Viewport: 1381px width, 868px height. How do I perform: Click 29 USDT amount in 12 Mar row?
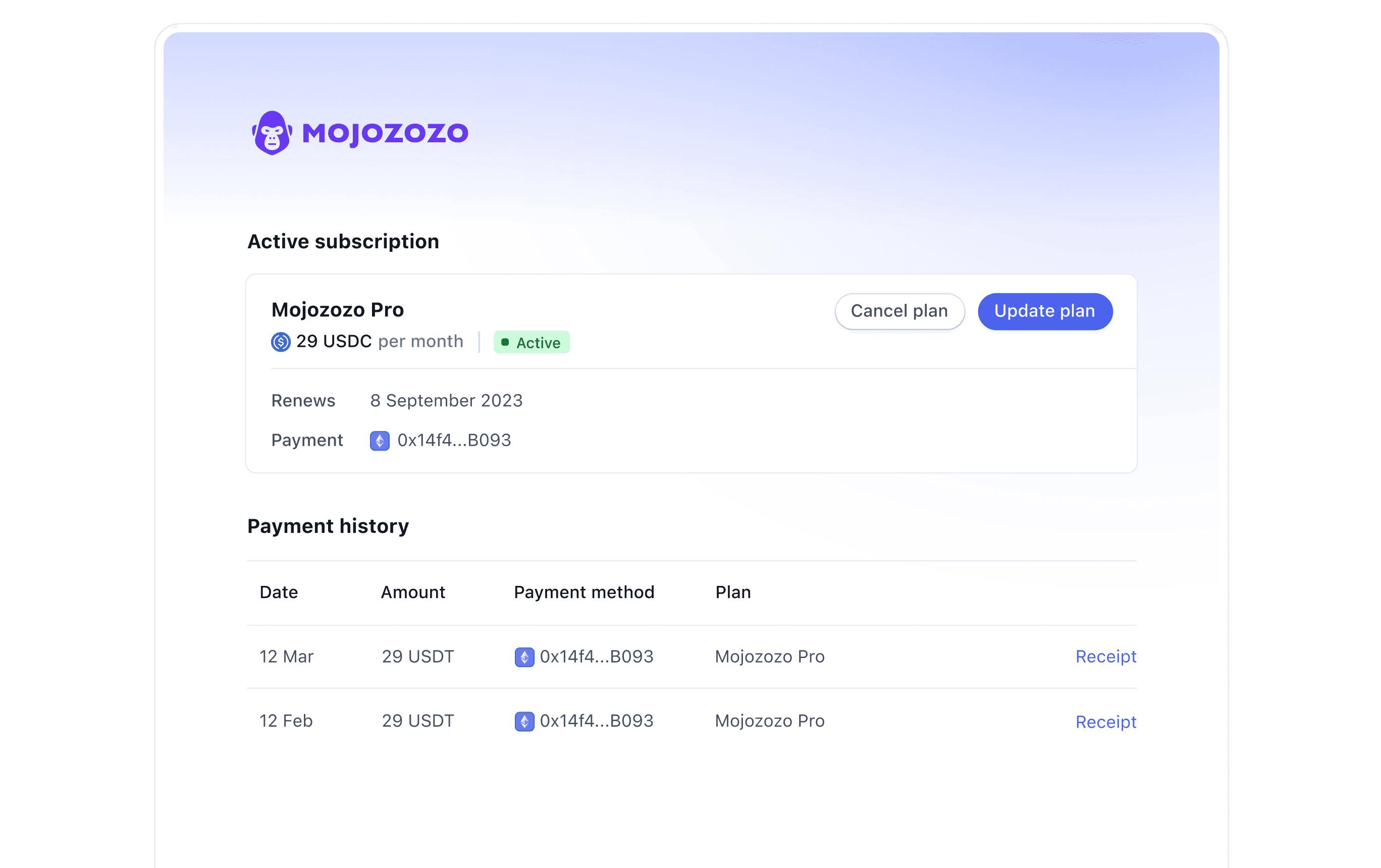click(x=417, y=657)
